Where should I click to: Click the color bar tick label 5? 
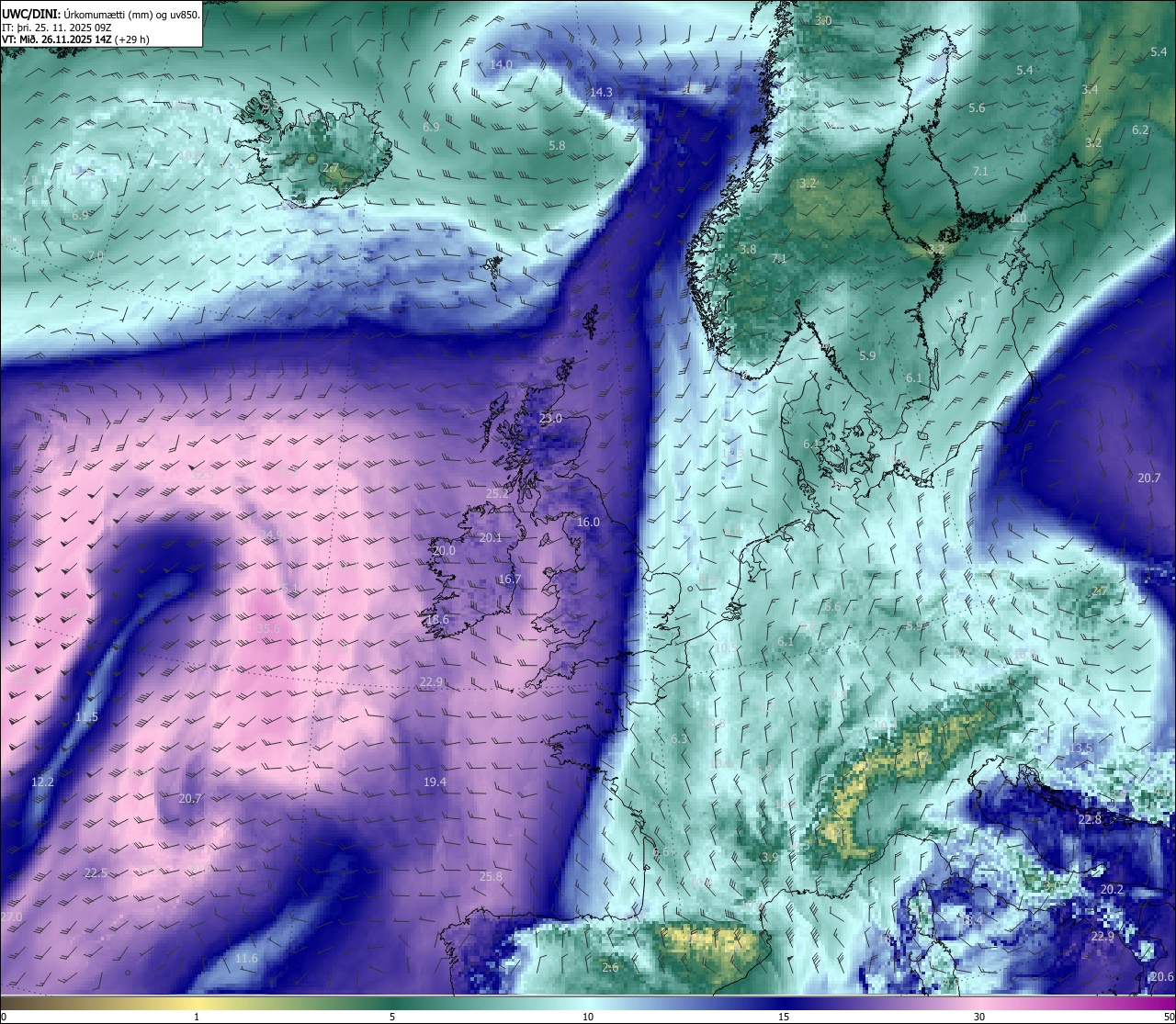click(x=392, y=1016)
